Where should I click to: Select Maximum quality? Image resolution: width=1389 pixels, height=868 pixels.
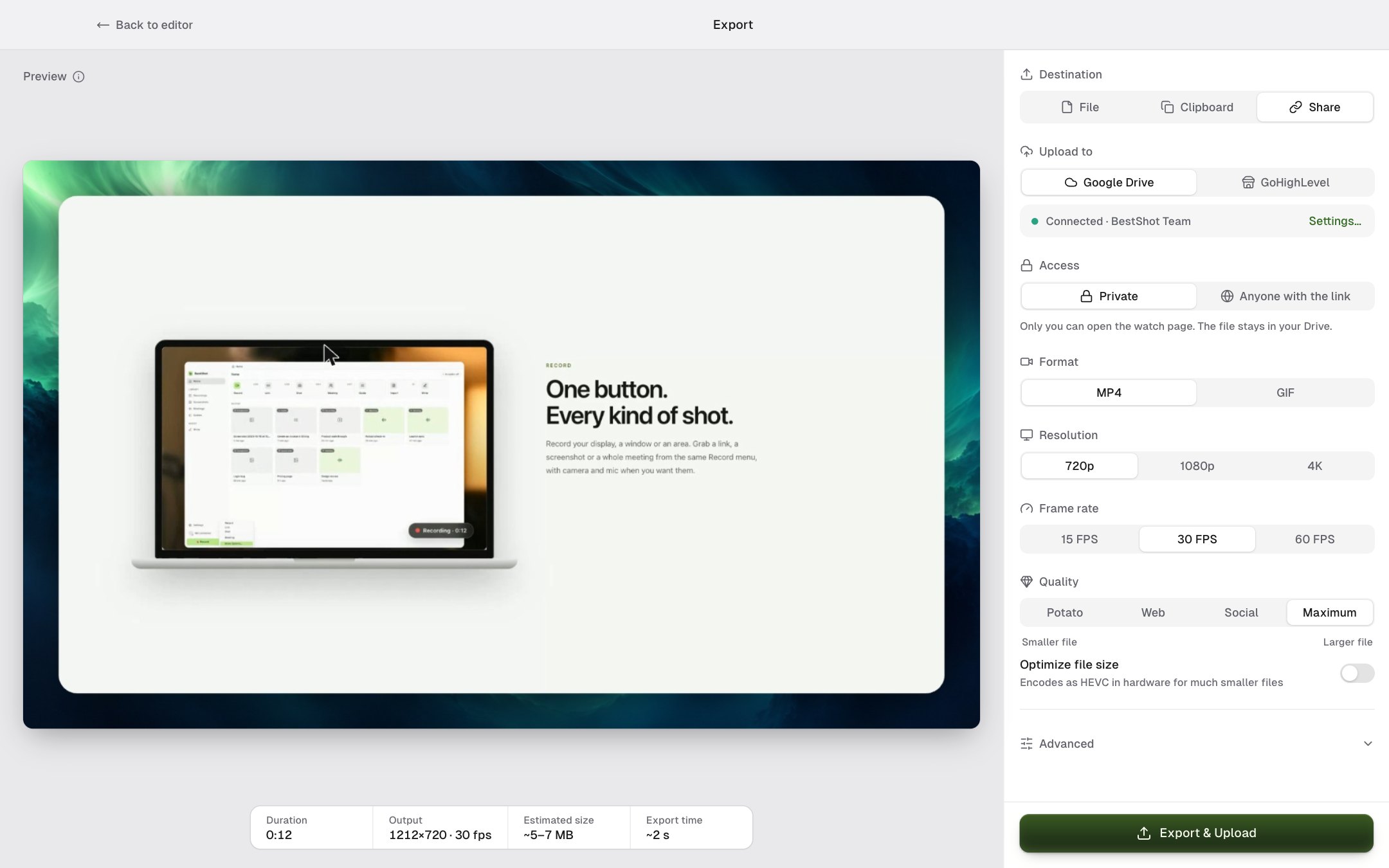point(1329,613)
